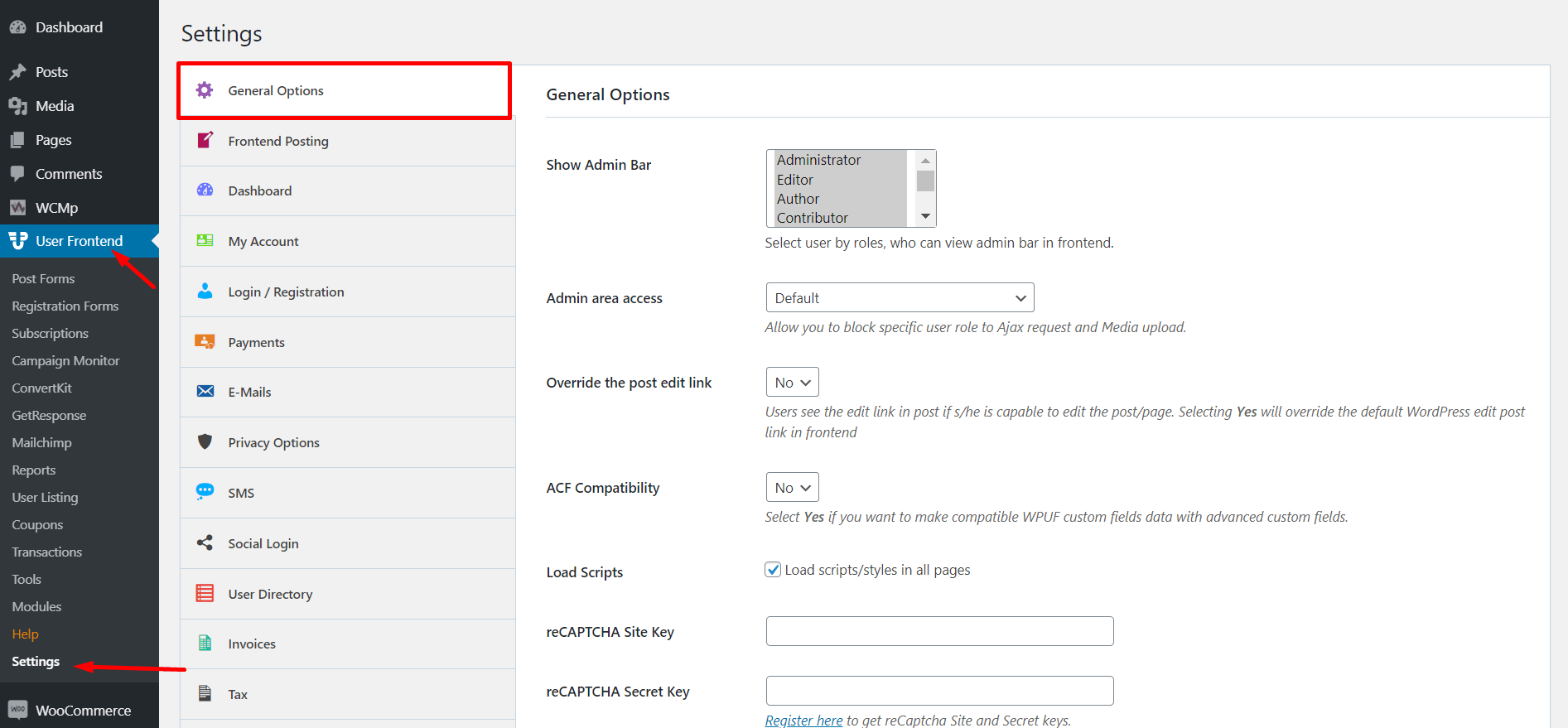Open Transactions submenu item

[x=47, y=552]
